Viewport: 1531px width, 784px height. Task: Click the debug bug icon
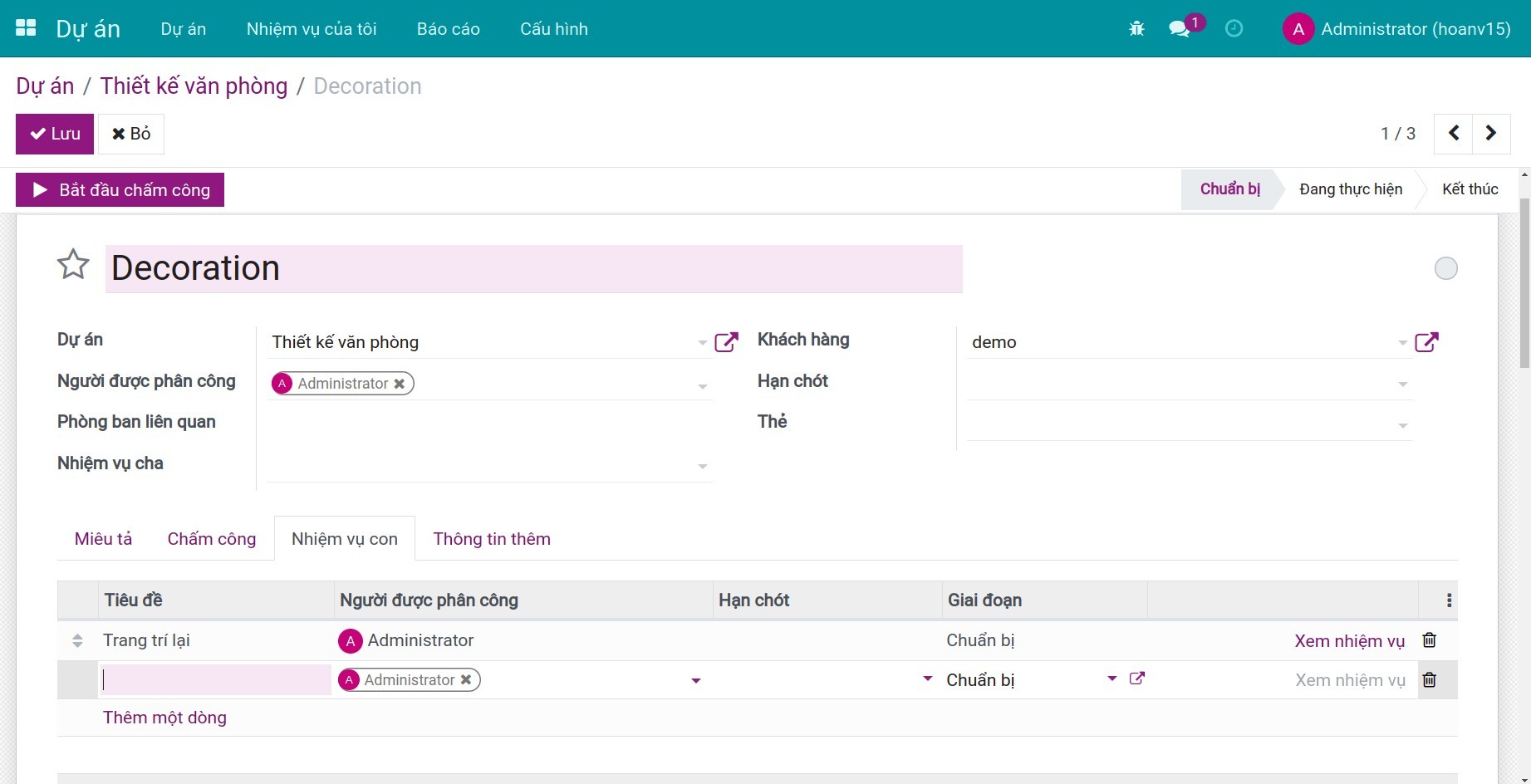point(1136,29)
